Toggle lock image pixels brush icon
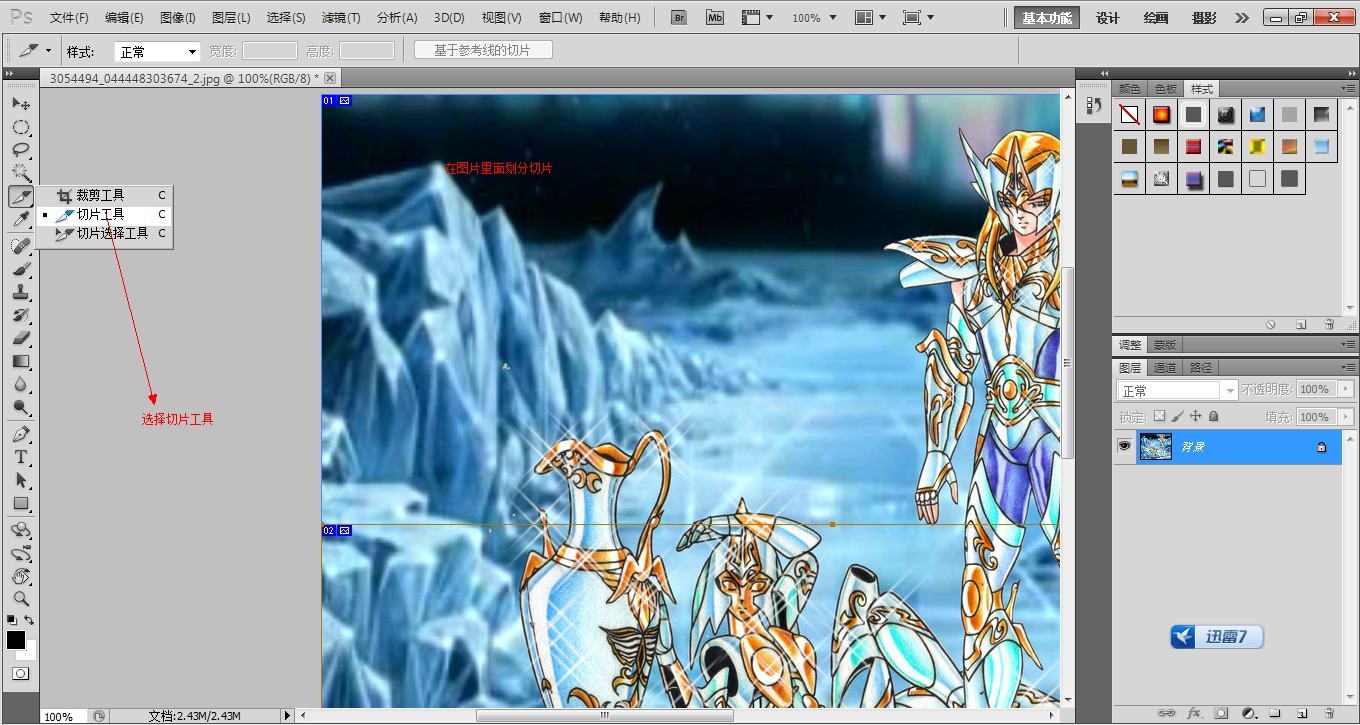 1177,415
